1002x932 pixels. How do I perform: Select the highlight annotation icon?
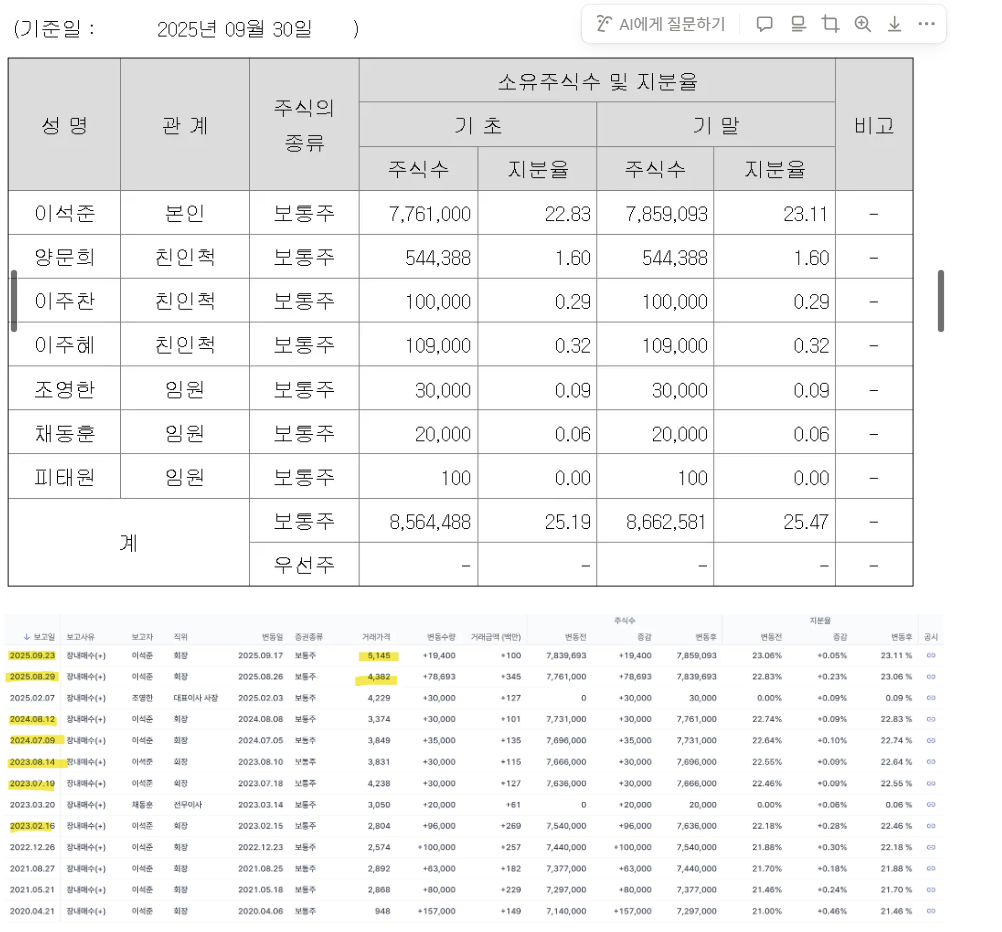pyautogui.click(x=797, y=24)
